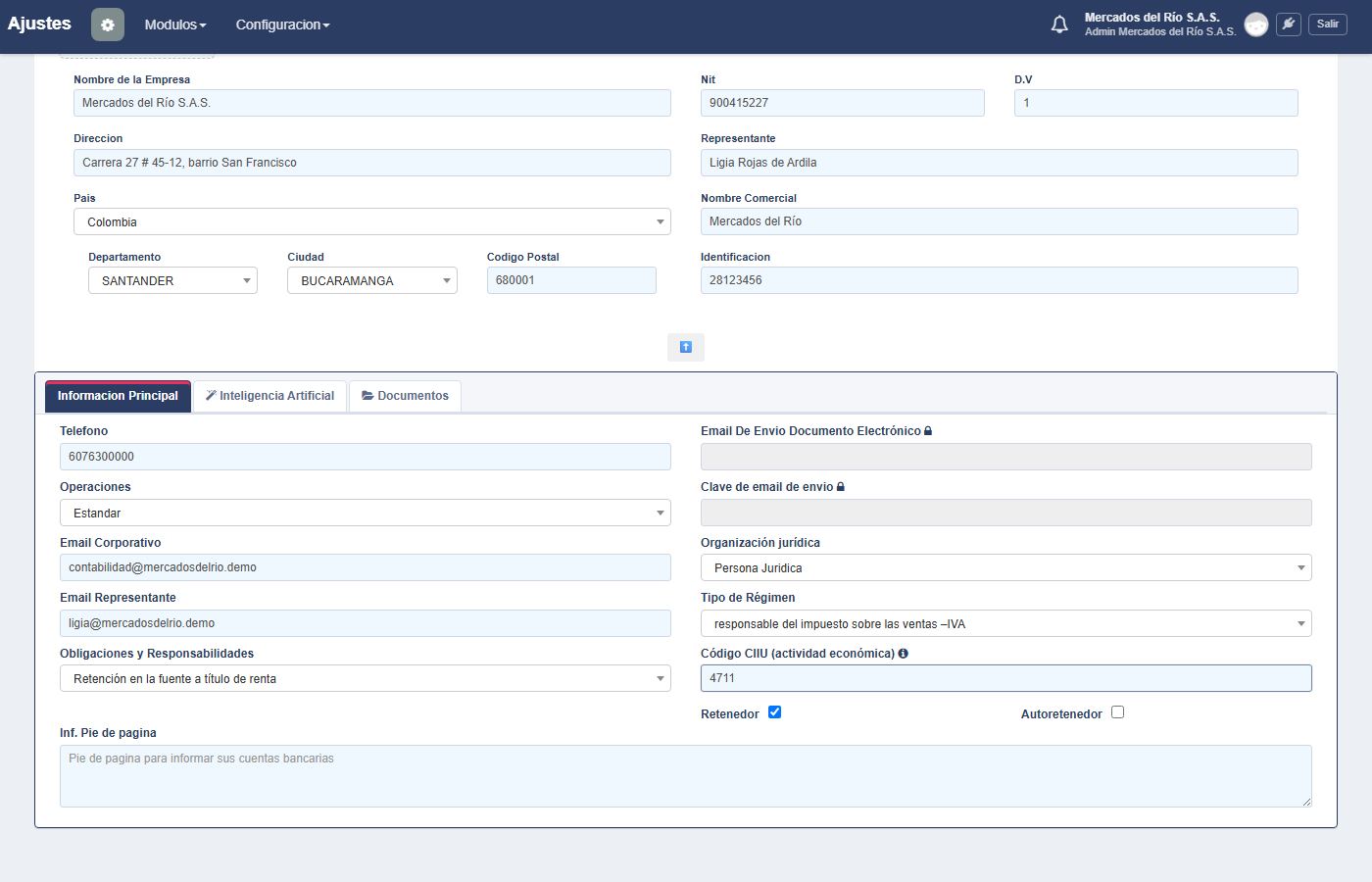
Task: Click the Mercados del Río S.A.S. account name
Action: click(1152, 18)
